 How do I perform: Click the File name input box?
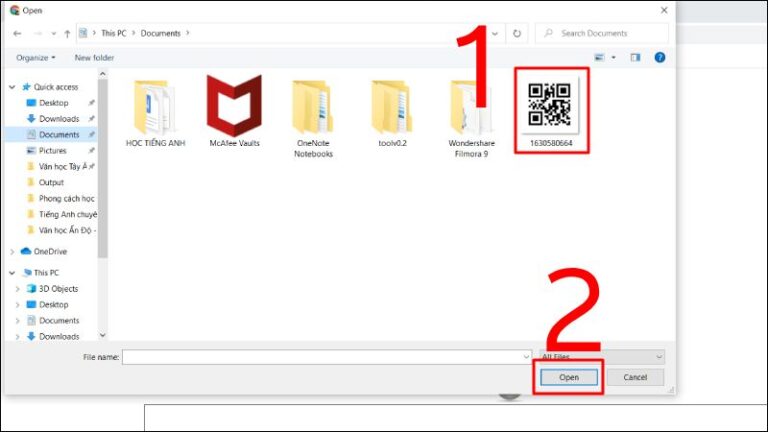coord(322,357)
